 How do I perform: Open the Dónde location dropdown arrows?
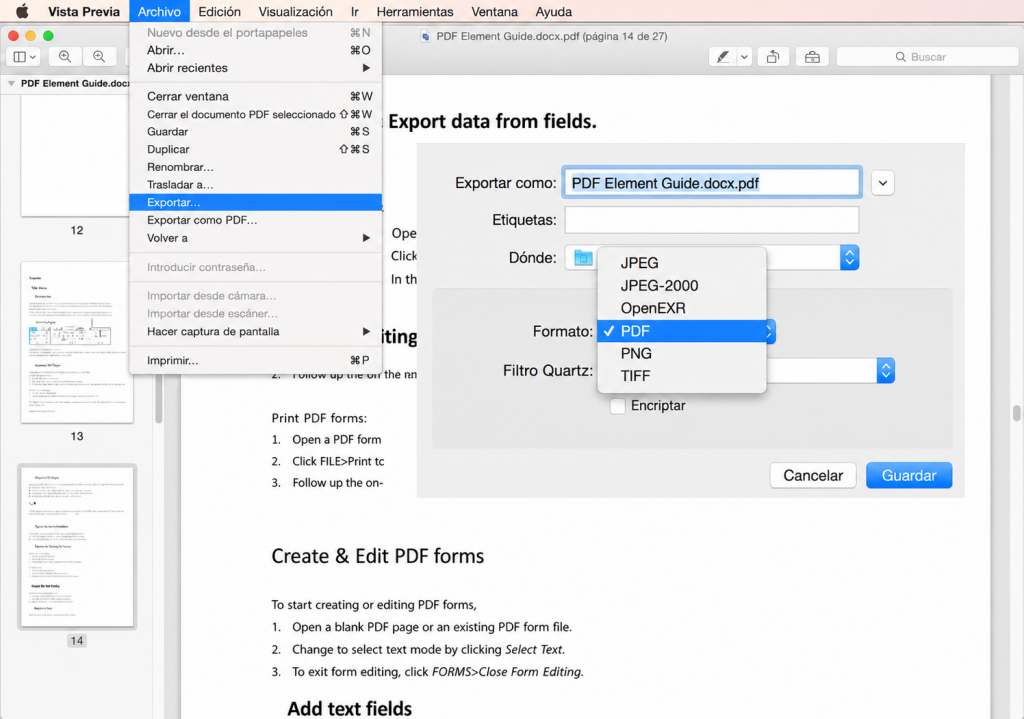(x=849, y=257)
